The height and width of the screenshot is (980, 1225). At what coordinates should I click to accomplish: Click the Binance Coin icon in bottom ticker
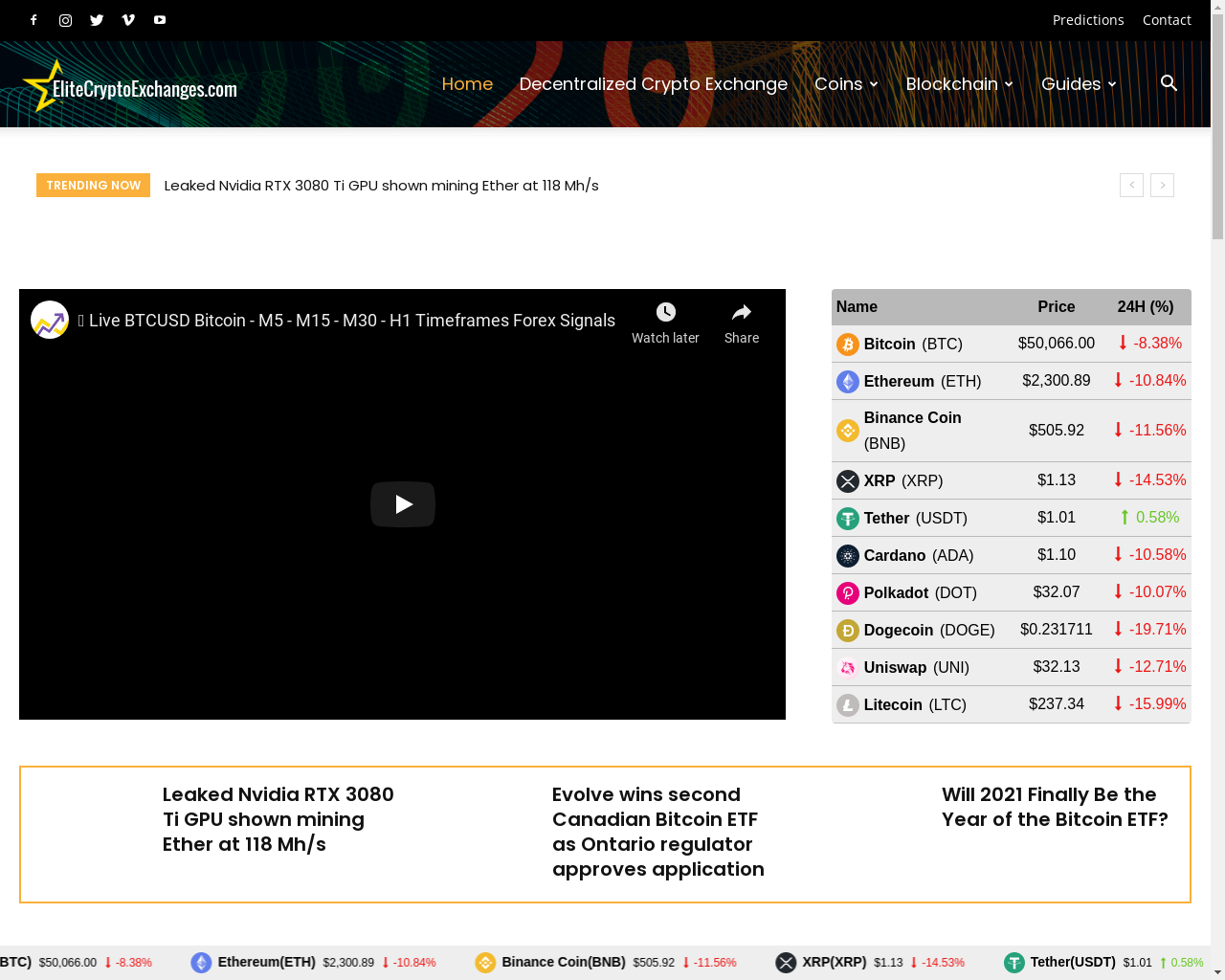coord(485,963)
